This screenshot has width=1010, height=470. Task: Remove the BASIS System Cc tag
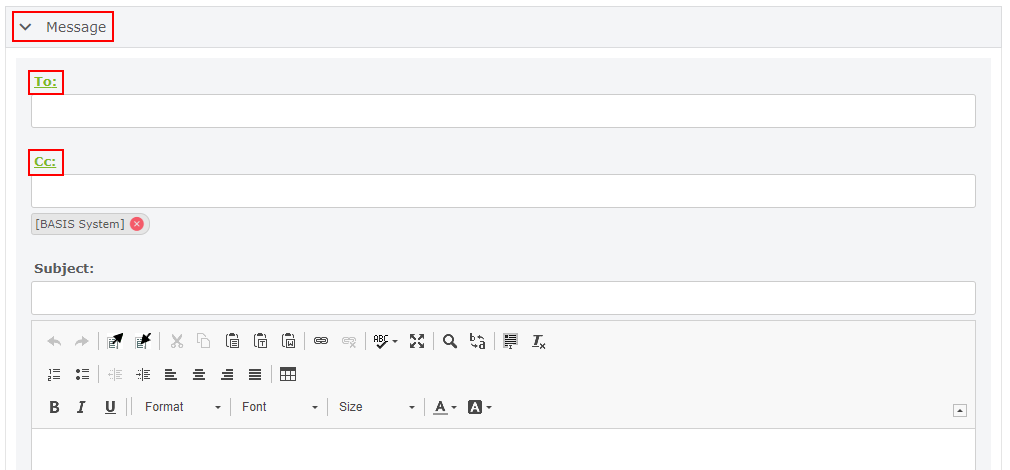coord(137,224)
